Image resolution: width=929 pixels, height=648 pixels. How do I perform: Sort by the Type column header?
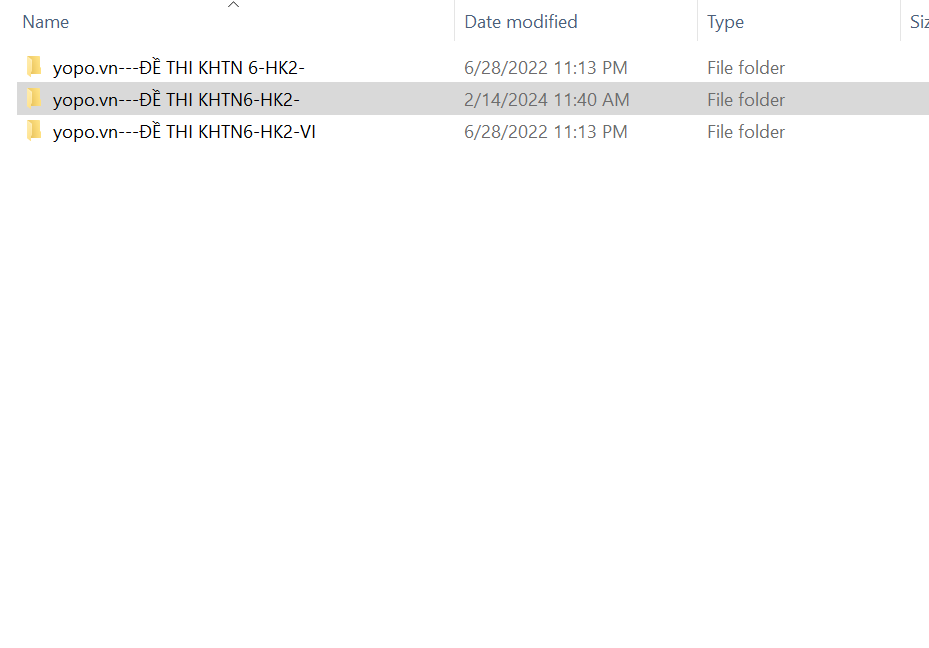point(725,22)
